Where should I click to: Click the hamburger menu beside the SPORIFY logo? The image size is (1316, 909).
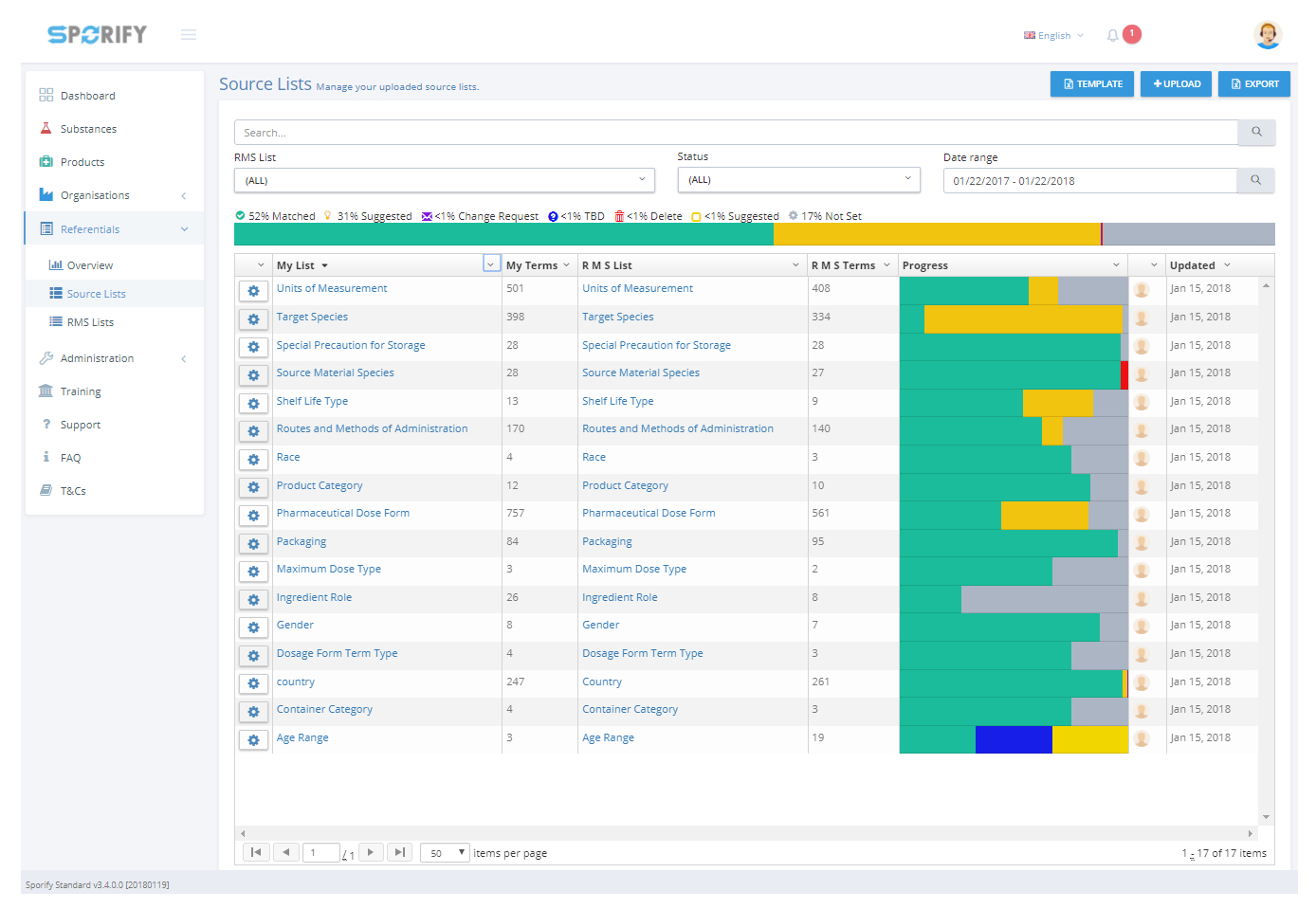pos(189,34)
